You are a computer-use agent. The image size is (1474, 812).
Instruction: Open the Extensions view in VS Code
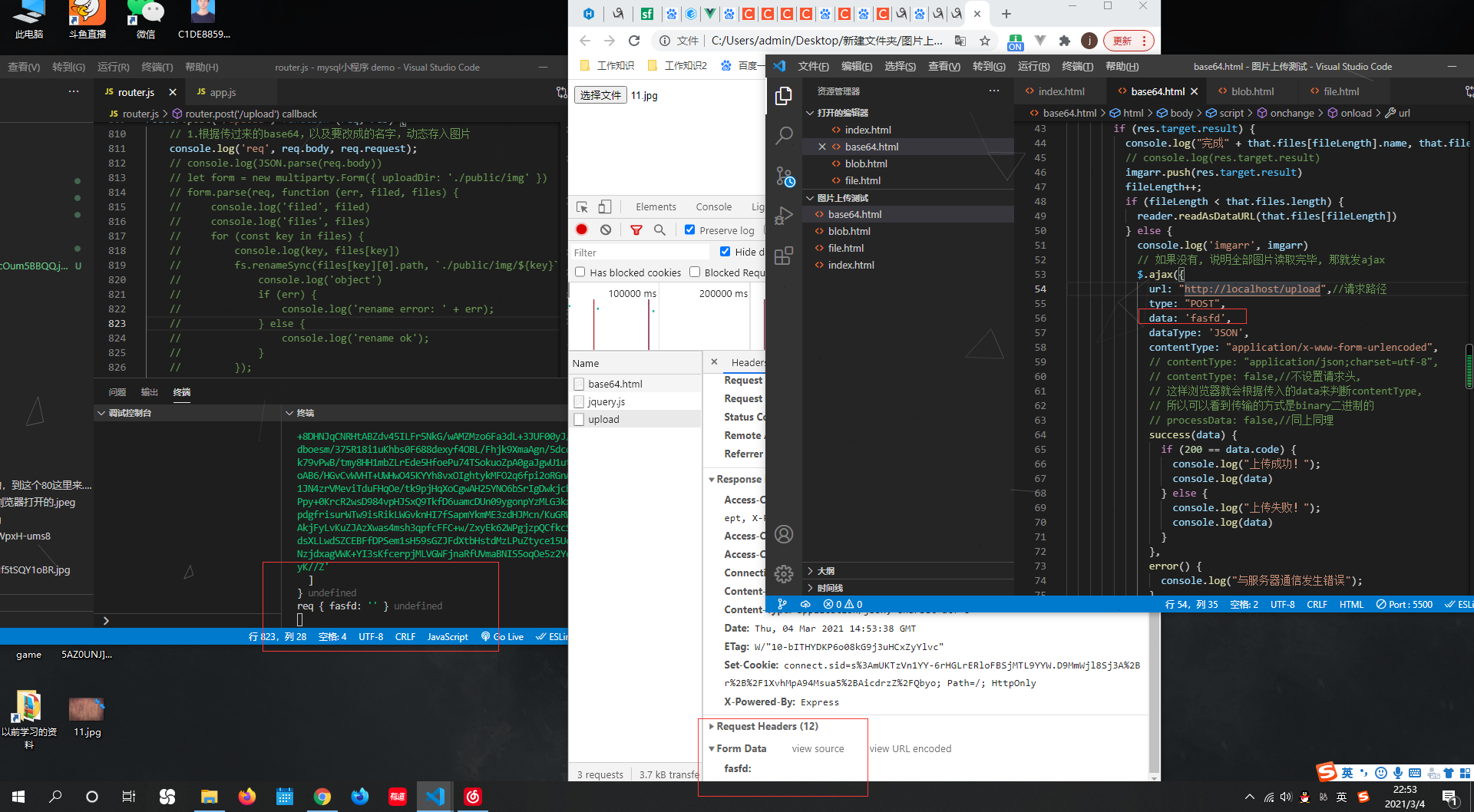(784, 256)
